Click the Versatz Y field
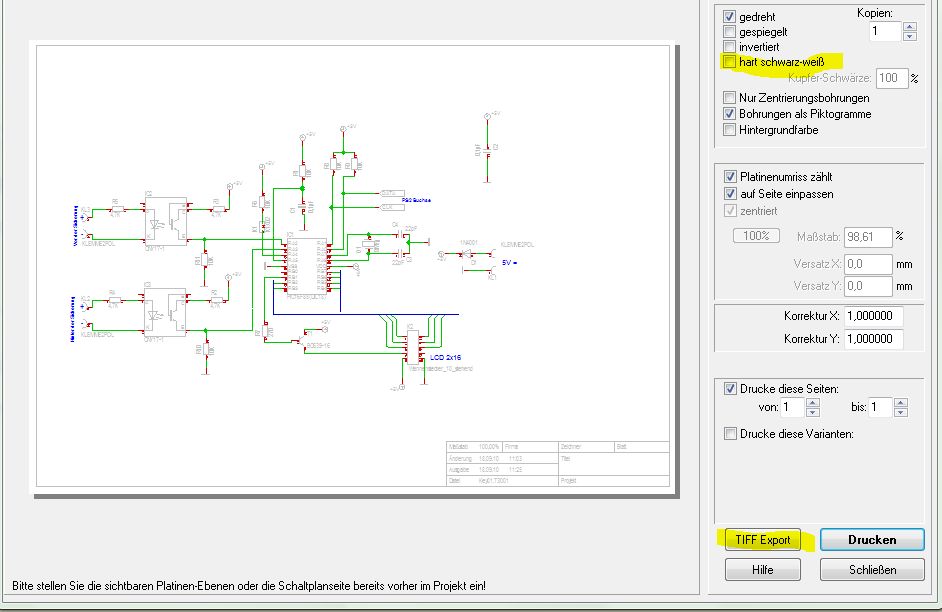Viewport: 942px width, 612px height. 868,286
